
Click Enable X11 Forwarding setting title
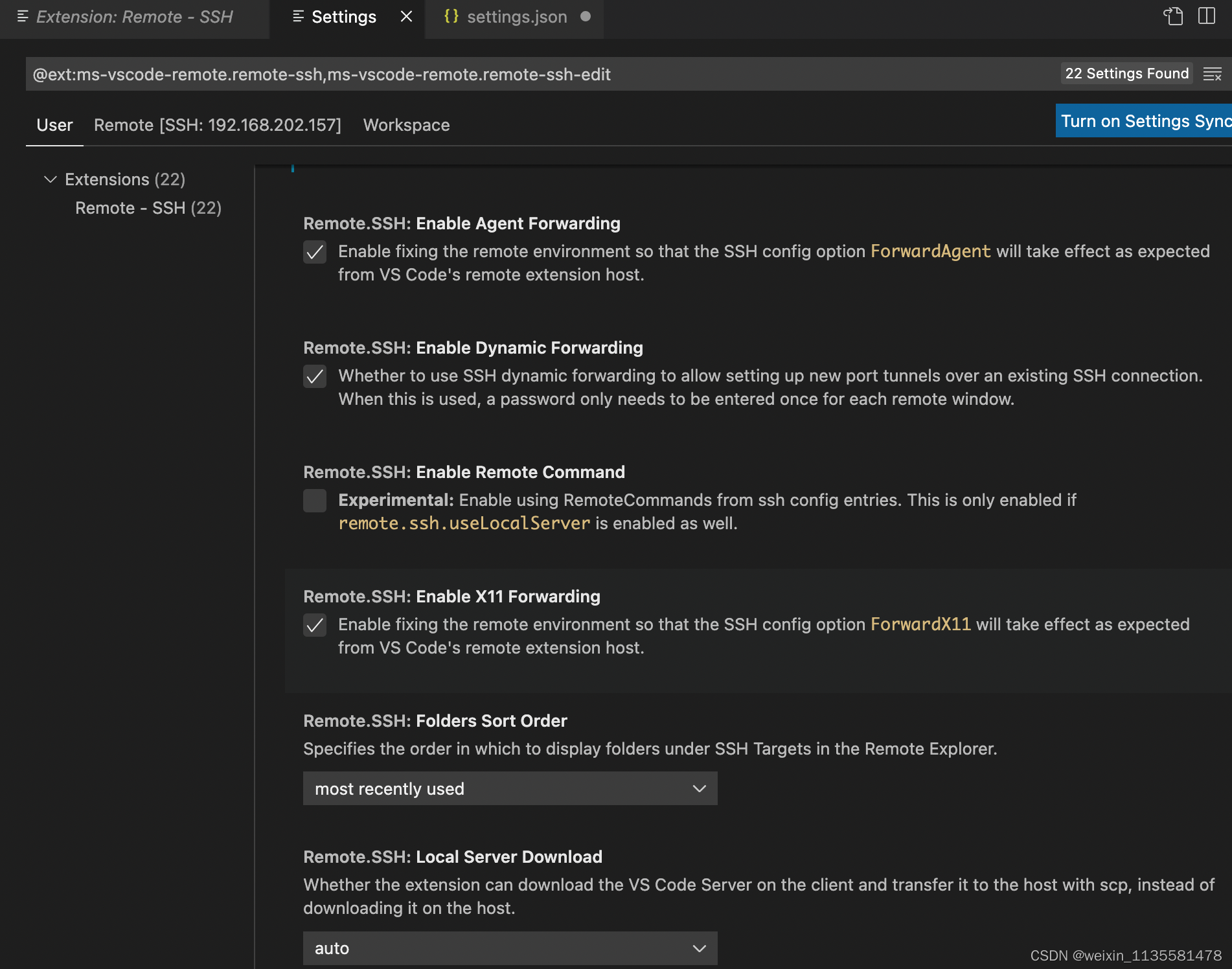[x=451, y=597]
